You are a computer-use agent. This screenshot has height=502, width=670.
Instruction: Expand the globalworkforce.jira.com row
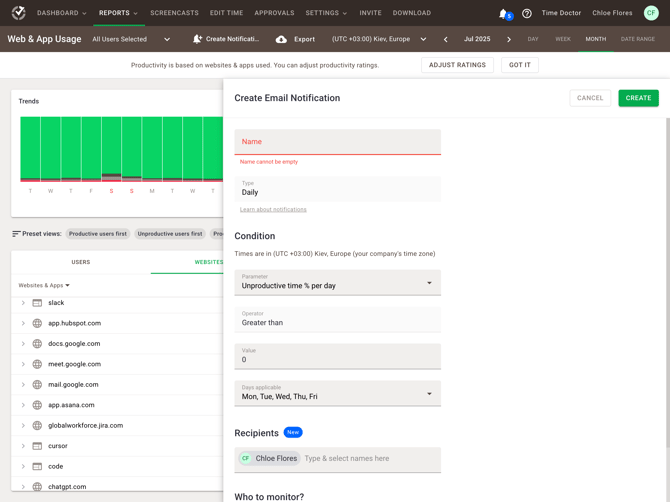[x=23, y=426]
